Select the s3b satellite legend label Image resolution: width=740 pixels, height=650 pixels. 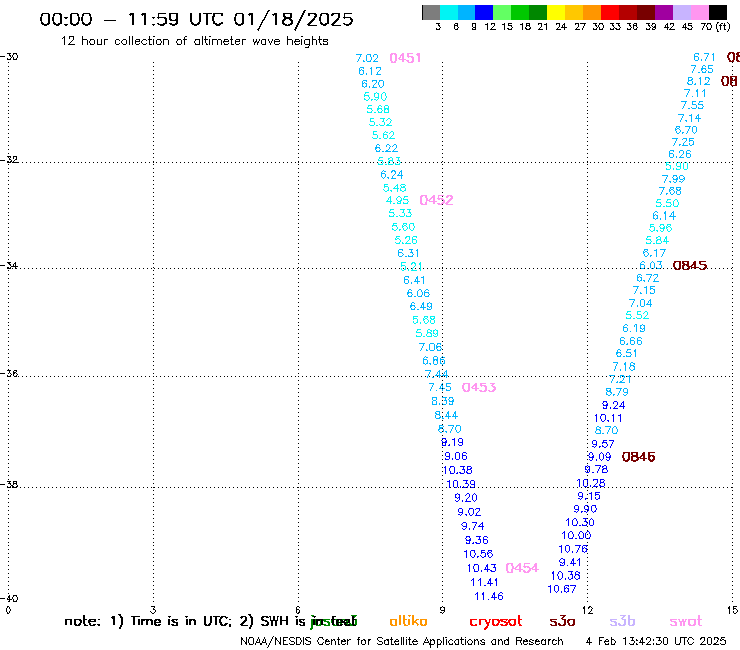(x=622, y=622)
